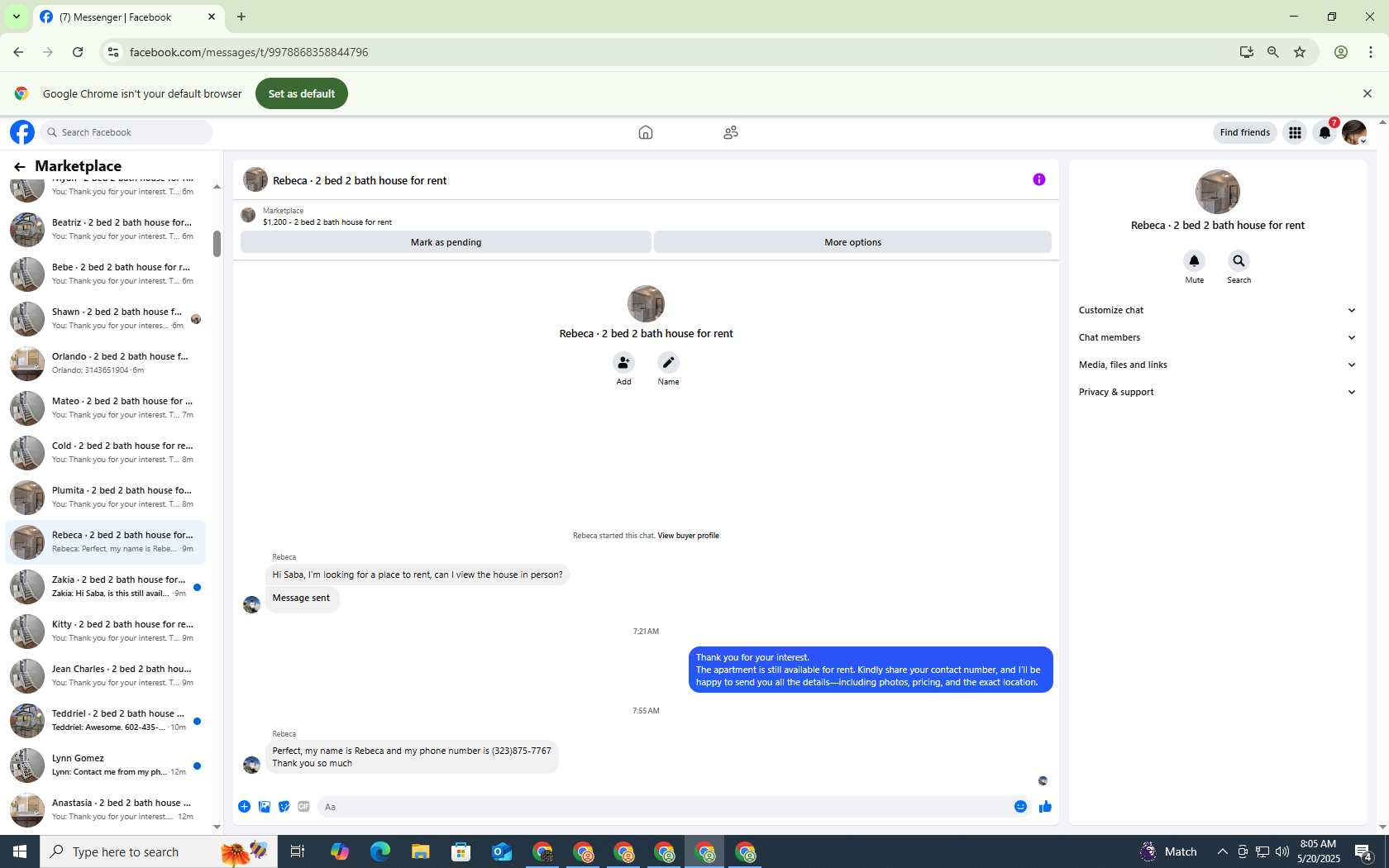Image resolution: width=1389 pixels, height=868 pixels.
Task: Expand Customize chat section
Action: coord(1217,310)
